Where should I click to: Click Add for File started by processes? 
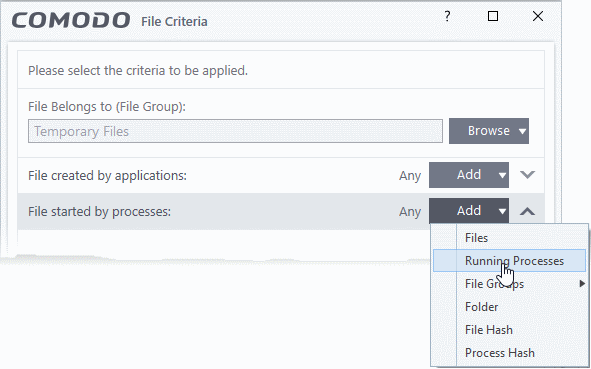point(469,211)
